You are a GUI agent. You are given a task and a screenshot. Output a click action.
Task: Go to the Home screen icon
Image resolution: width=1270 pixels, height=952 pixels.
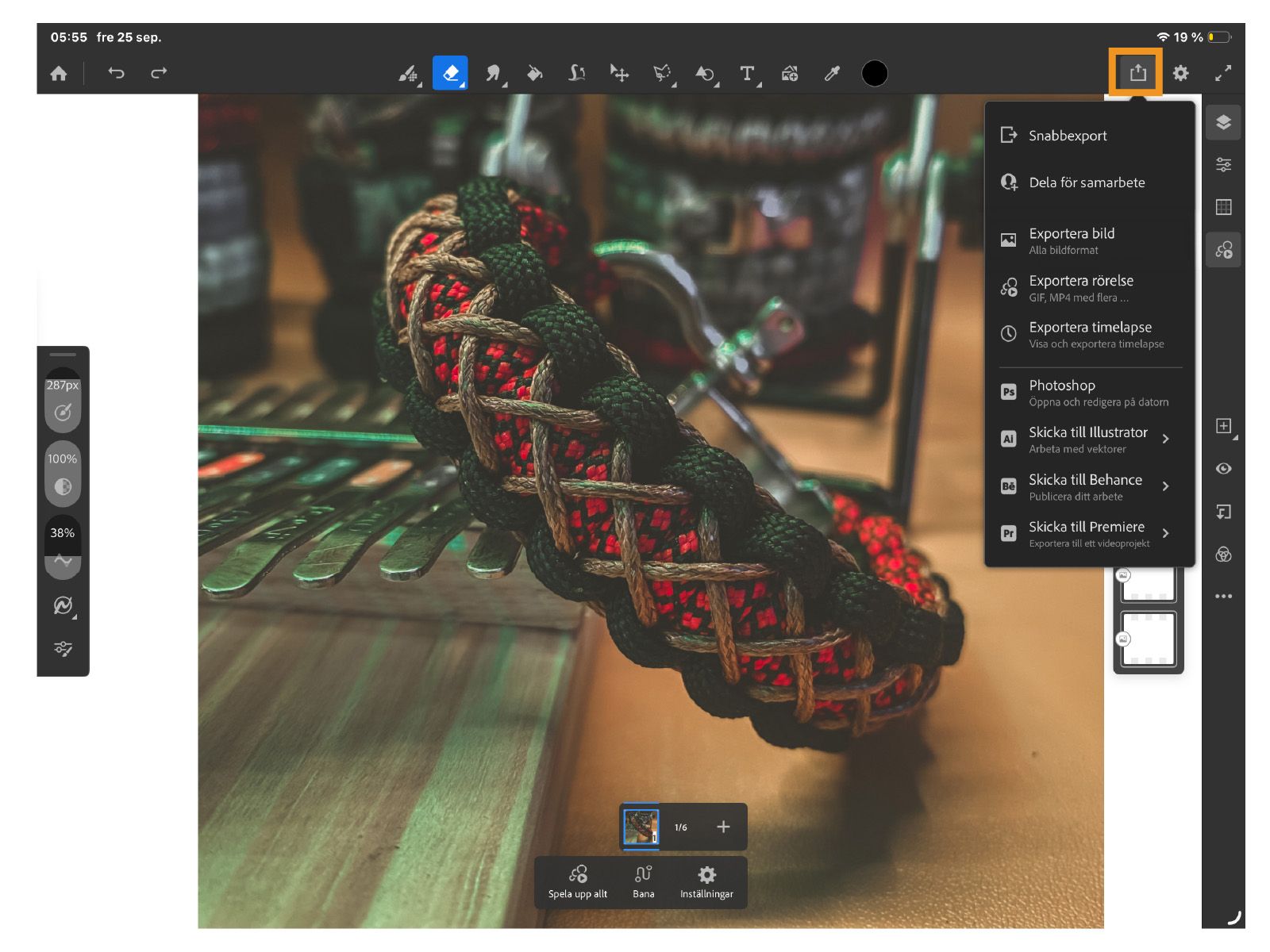59,74
